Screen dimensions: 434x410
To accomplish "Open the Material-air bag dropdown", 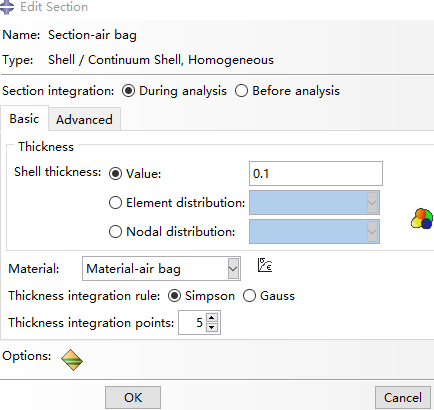I will point(161,268).
